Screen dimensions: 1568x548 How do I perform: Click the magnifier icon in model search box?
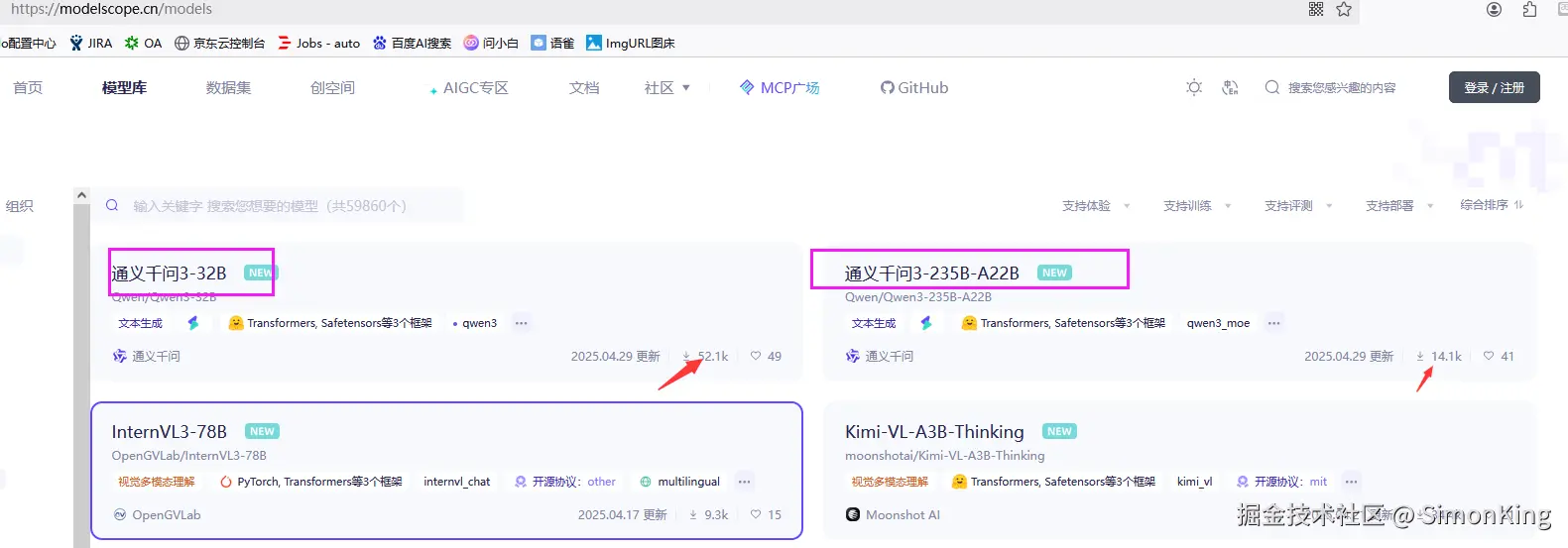[112, 205]
